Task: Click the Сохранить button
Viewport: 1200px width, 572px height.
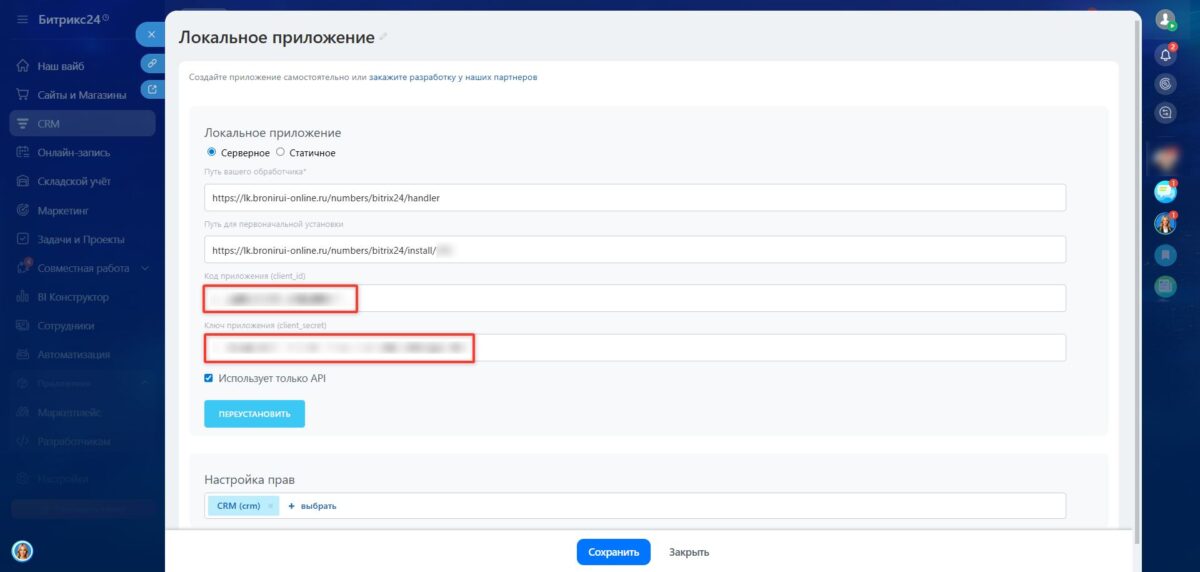Action: pyautogui.click(x=613, y=552)
